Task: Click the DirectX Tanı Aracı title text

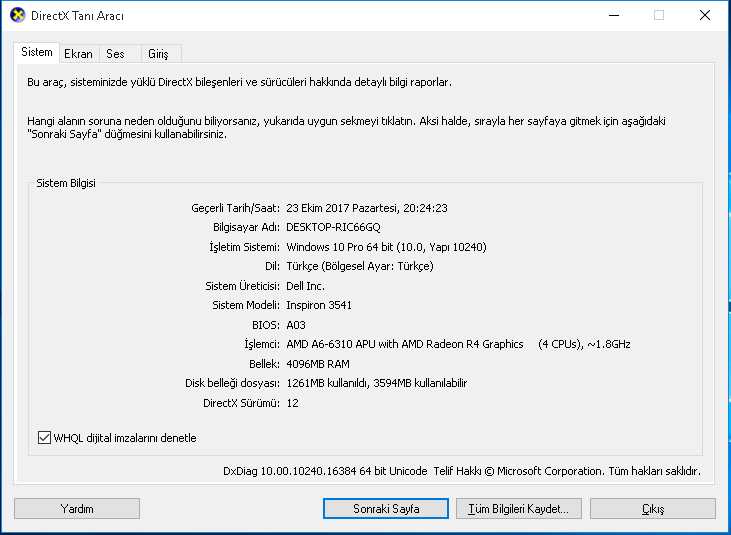Action: (77, 16)
